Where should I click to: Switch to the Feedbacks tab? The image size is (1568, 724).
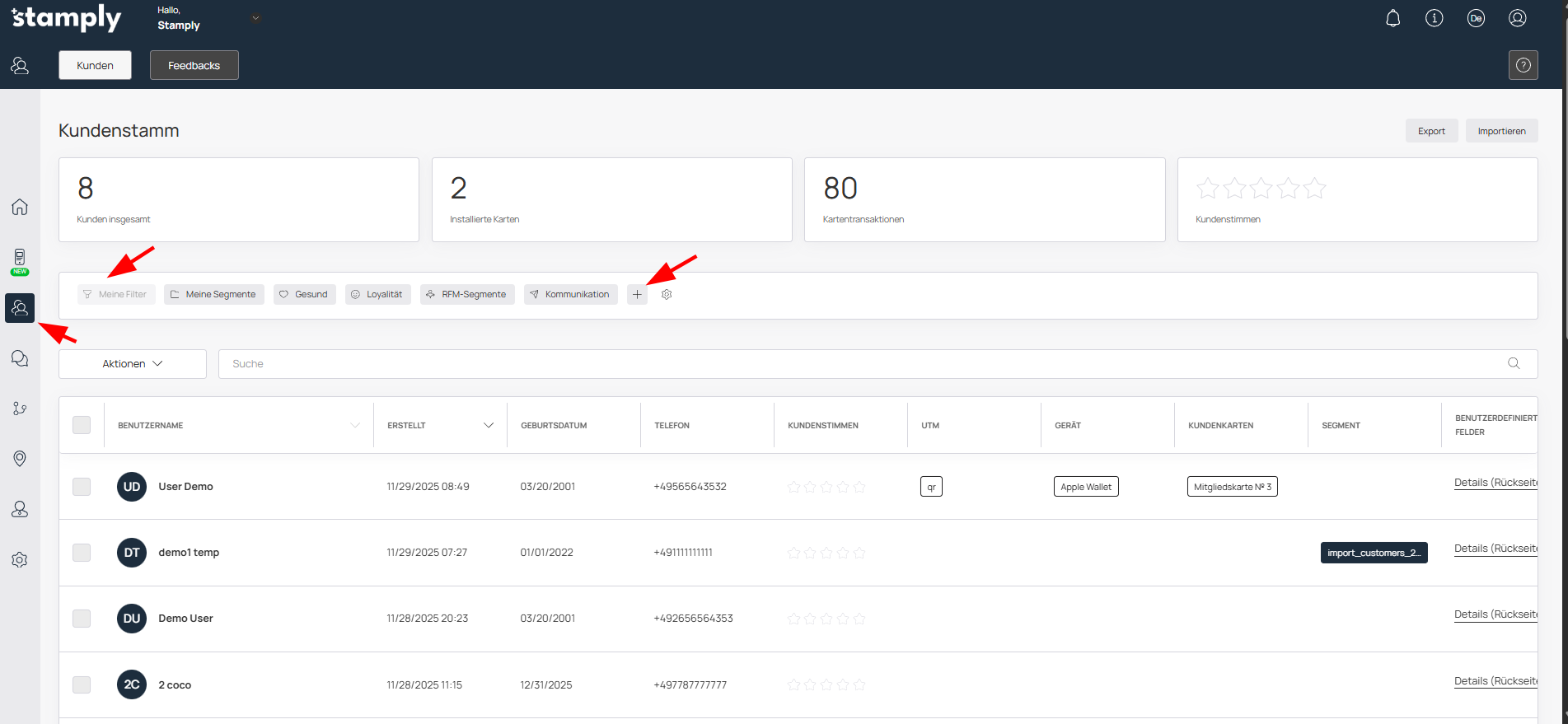tap(194, 65)
